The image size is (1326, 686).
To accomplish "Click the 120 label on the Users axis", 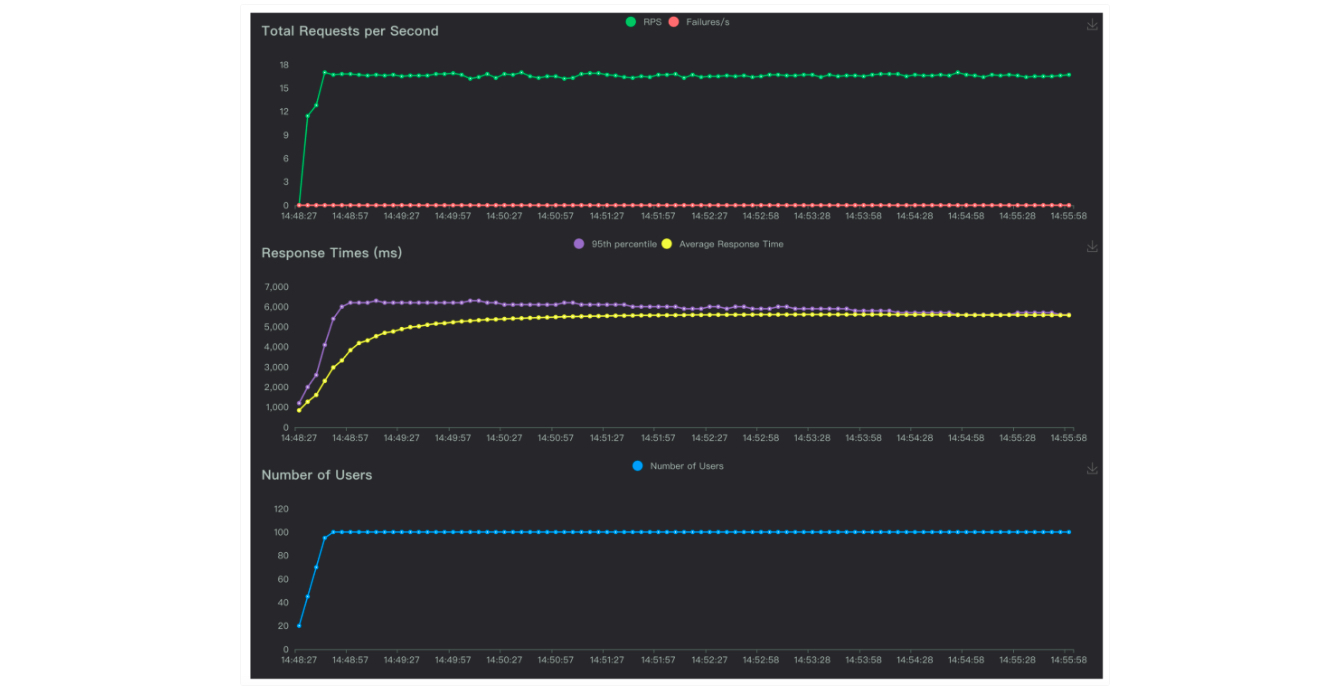I will click(282, 509).
